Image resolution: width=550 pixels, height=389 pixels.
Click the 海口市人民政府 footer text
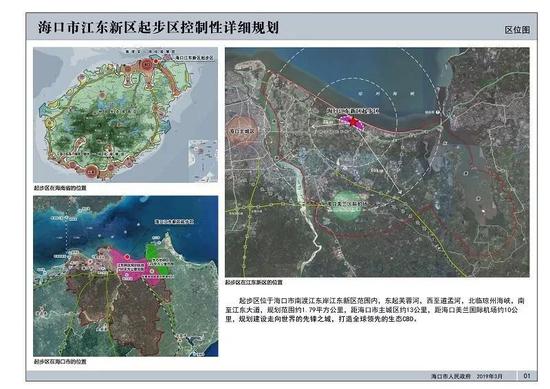tap(450, 376)
